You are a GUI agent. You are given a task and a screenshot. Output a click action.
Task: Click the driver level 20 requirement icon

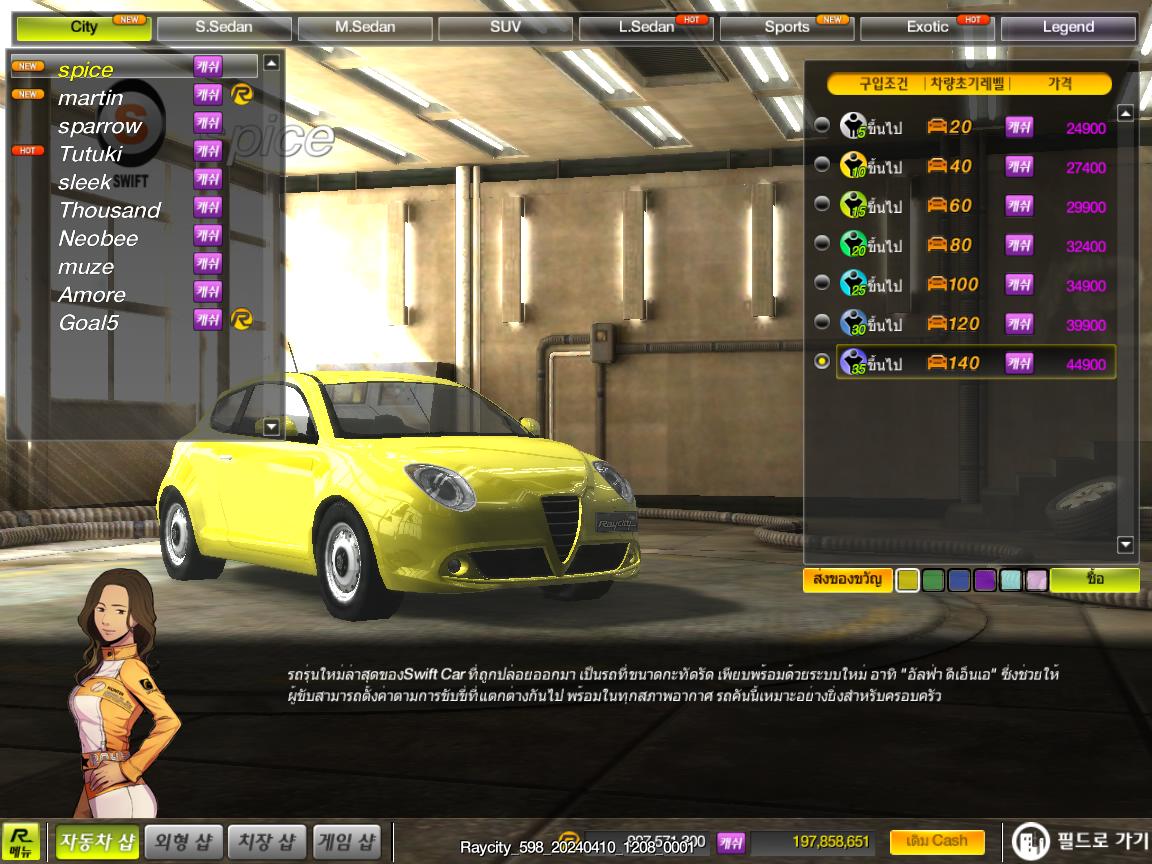point(854,244)
